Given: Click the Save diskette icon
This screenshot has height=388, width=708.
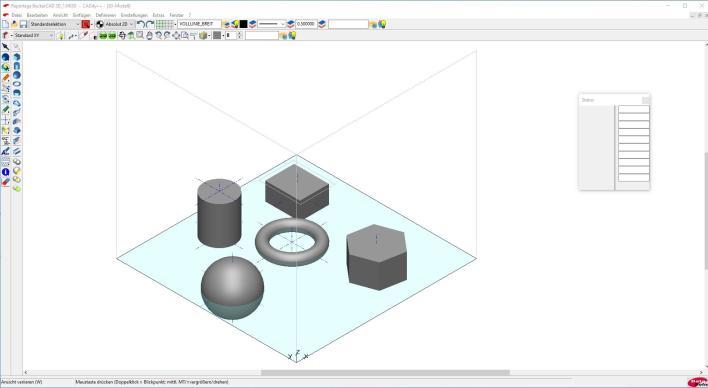Looking at the screenshot, I should point(23,24).
